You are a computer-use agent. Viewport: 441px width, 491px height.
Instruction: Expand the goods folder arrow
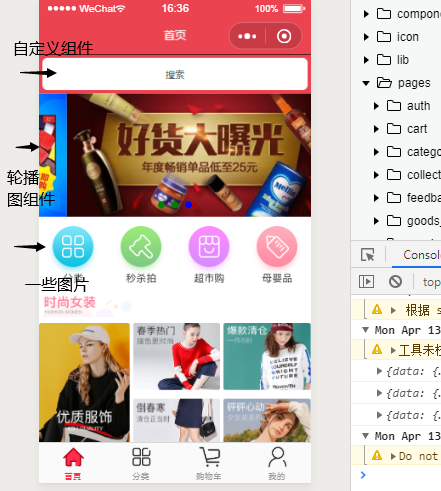point(376,221)
